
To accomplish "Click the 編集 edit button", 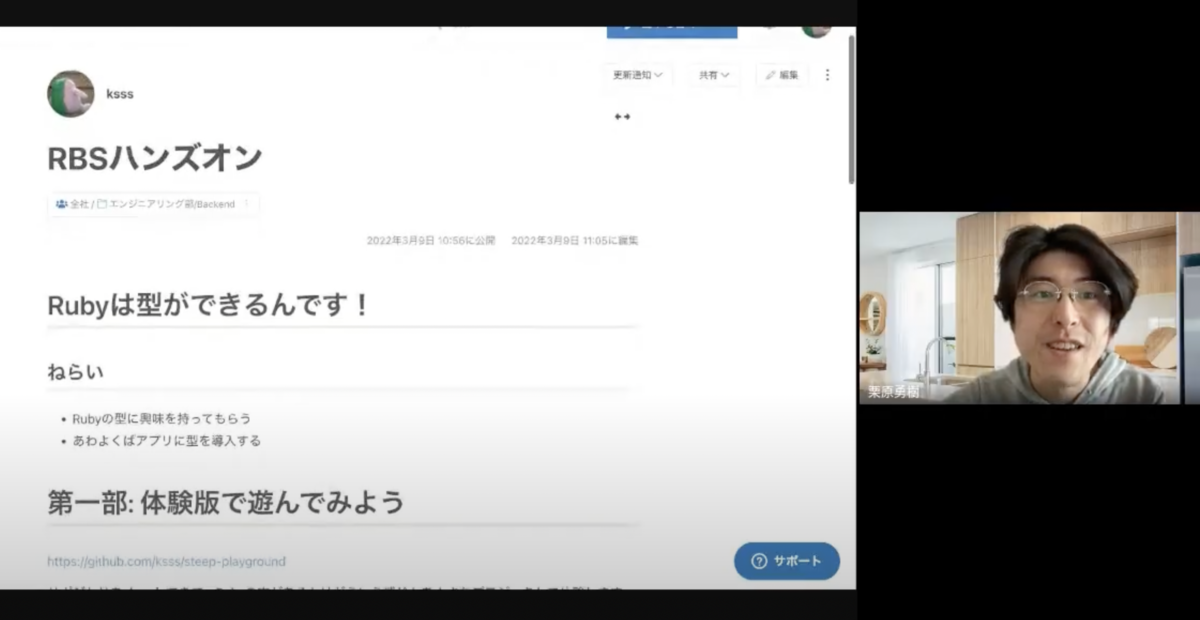I will 782,75.
